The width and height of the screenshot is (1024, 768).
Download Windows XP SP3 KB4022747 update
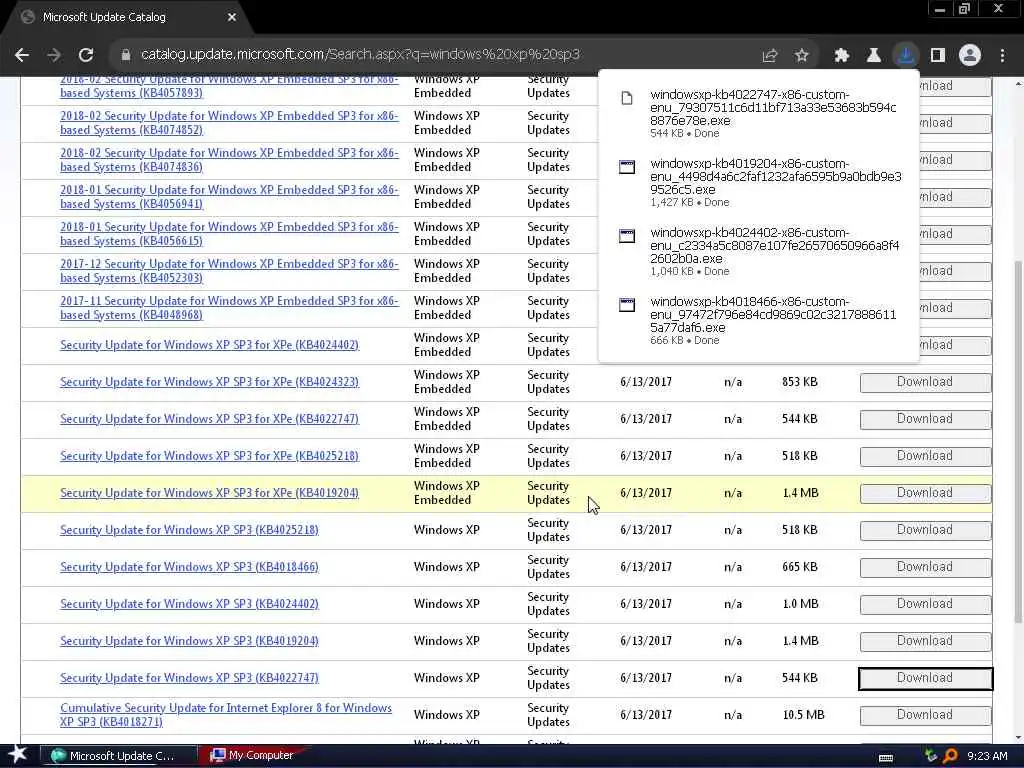(x=925, y=678)
